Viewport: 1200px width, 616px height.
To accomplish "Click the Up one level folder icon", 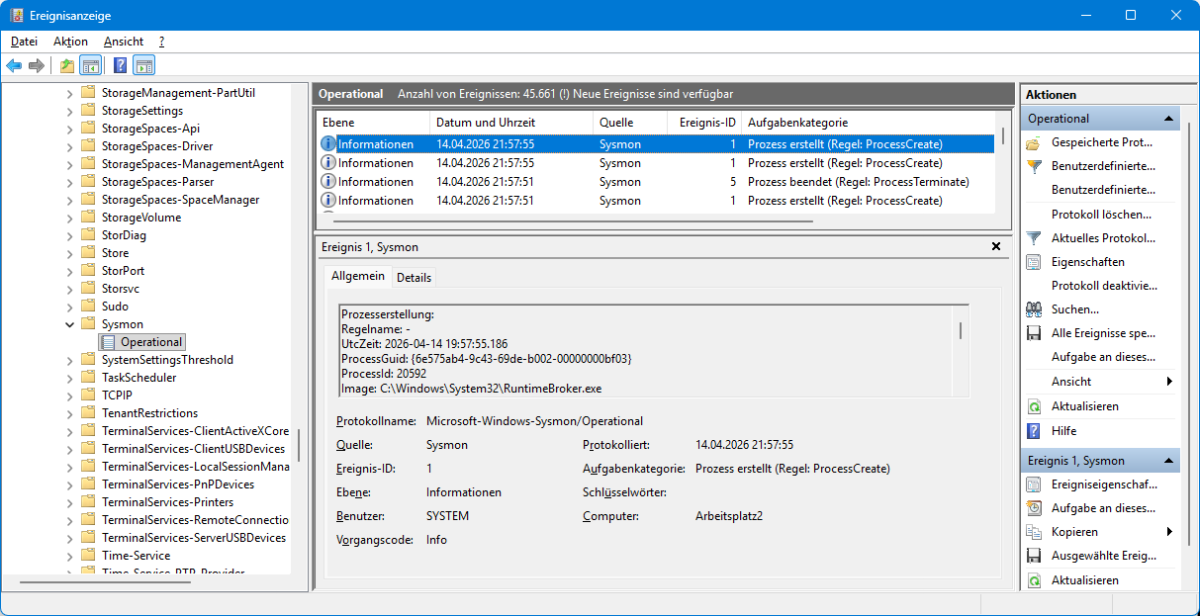I will [x=67, y=66].
